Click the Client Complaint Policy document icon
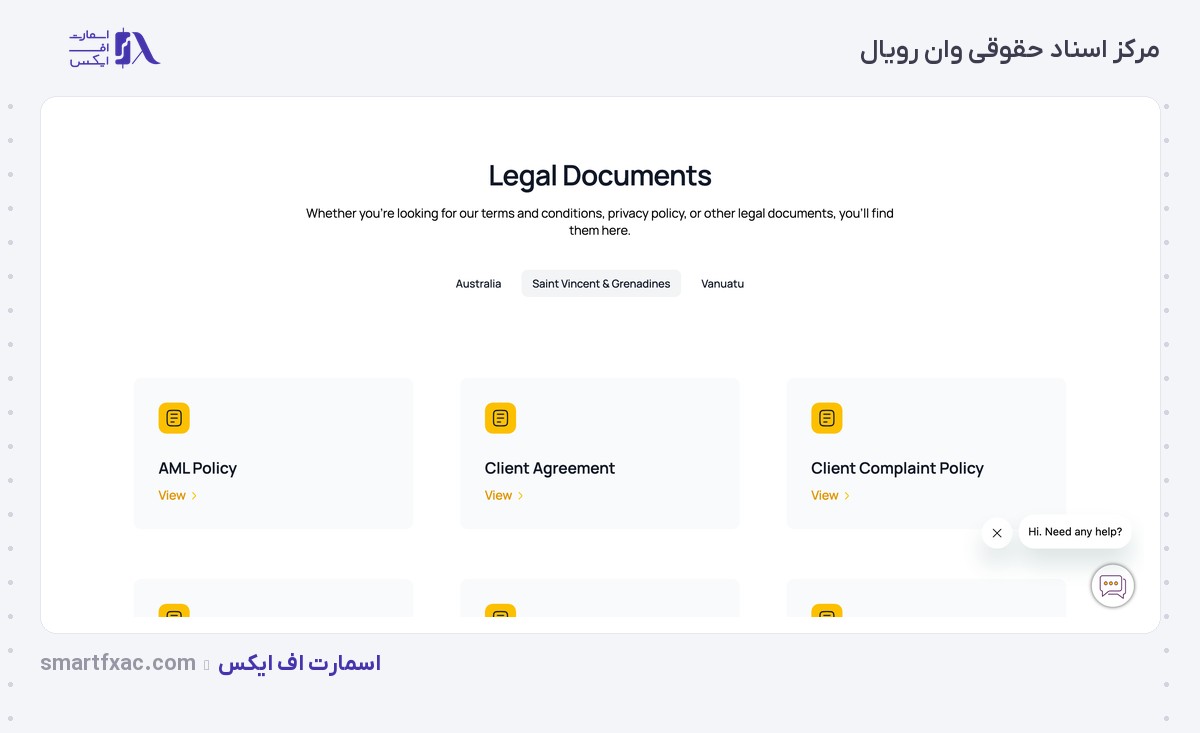 (x=826, y=418)
